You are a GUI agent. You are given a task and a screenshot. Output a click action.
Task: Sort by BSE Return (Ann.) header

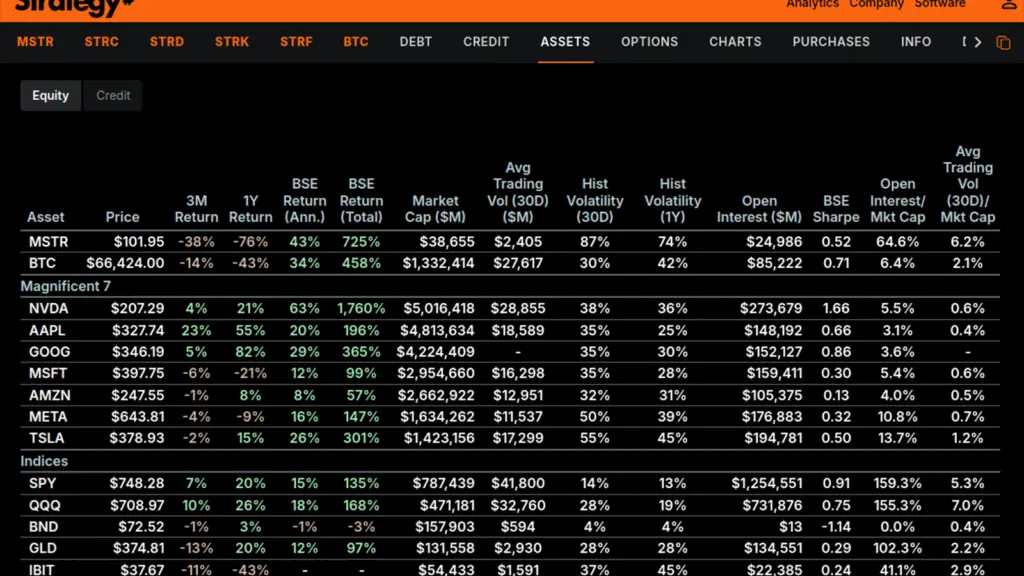pyautogui.click(x=304, y=200)
